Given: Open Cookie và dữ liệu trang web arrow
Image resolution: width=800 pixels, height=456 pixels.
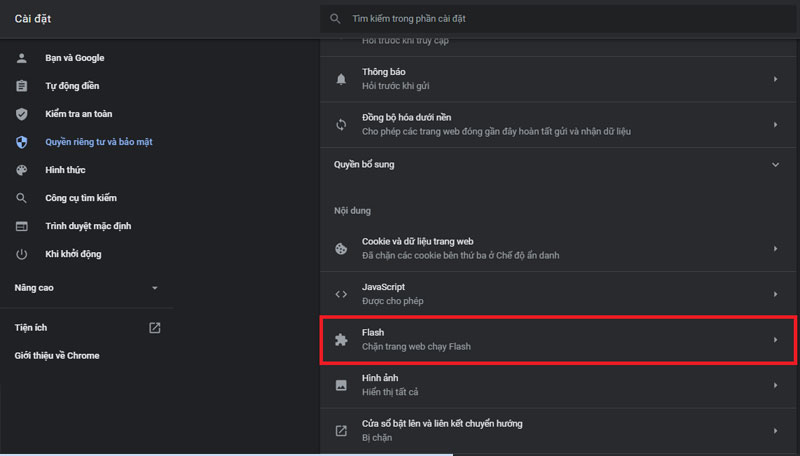Looking at the screenshot, I should [x=775, y=248].
